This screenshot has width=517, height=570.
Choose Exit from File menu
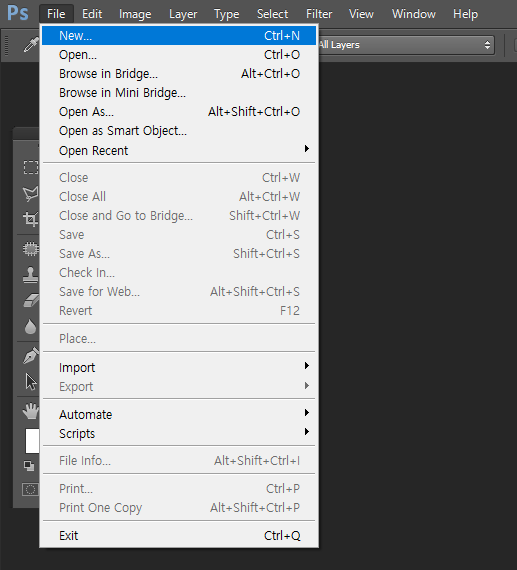point(179,535)
